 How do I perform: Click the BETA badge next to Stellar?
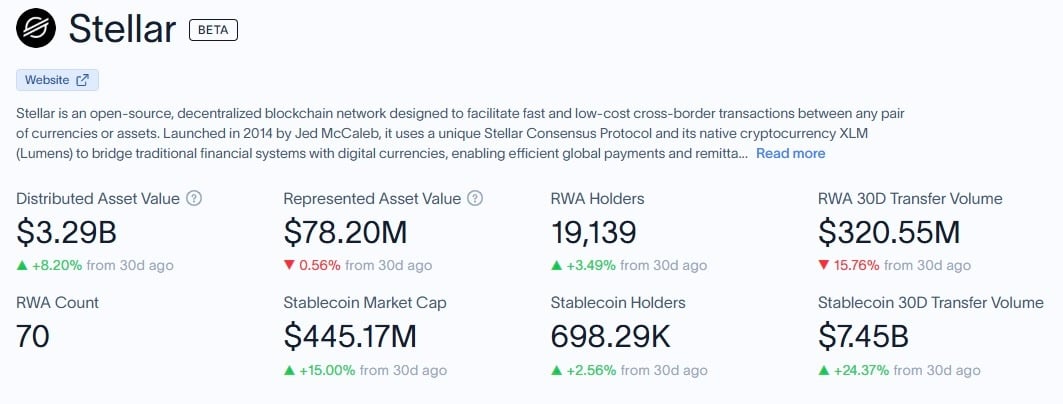tap(213, 30)
